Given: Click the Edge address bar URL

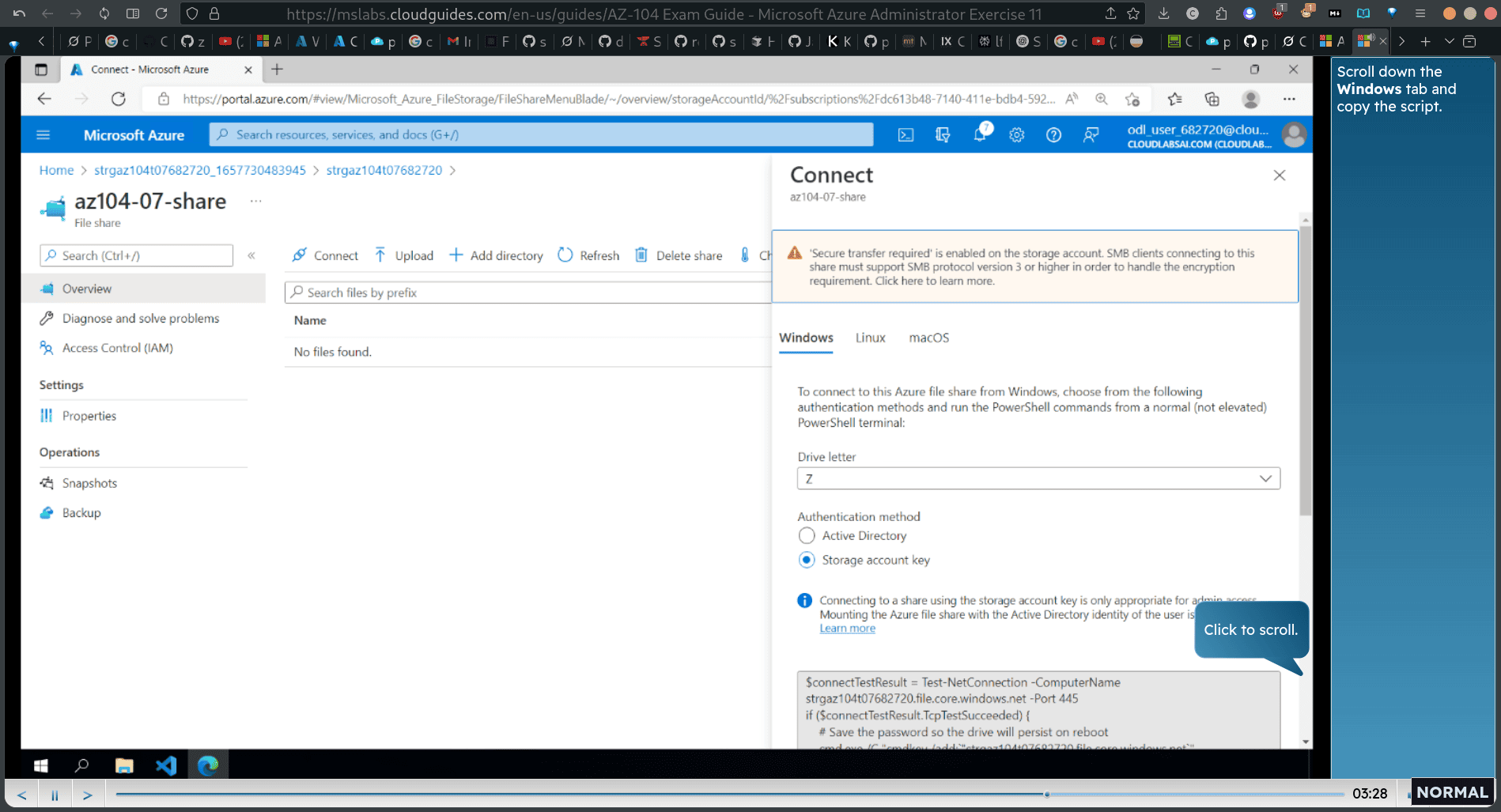Looking at the screenshot, I should (x=618, y=99).
